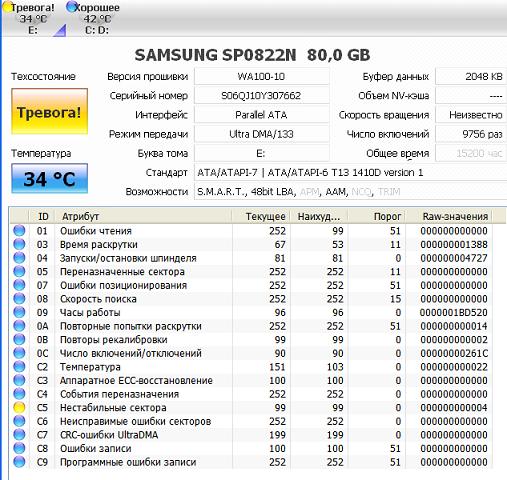Click status icon for Ошибки позиционирования

point(19,285)
